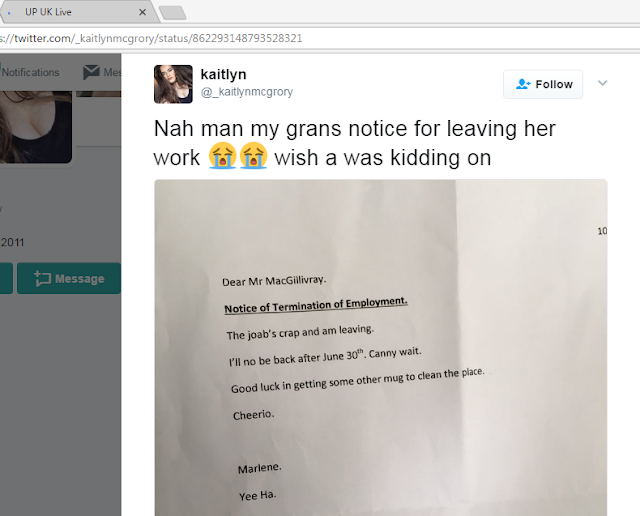Viewport: 640px width, 516px height.
Task: Open a new browser tab
Action: pyautogui.click(x=173, y=13)
